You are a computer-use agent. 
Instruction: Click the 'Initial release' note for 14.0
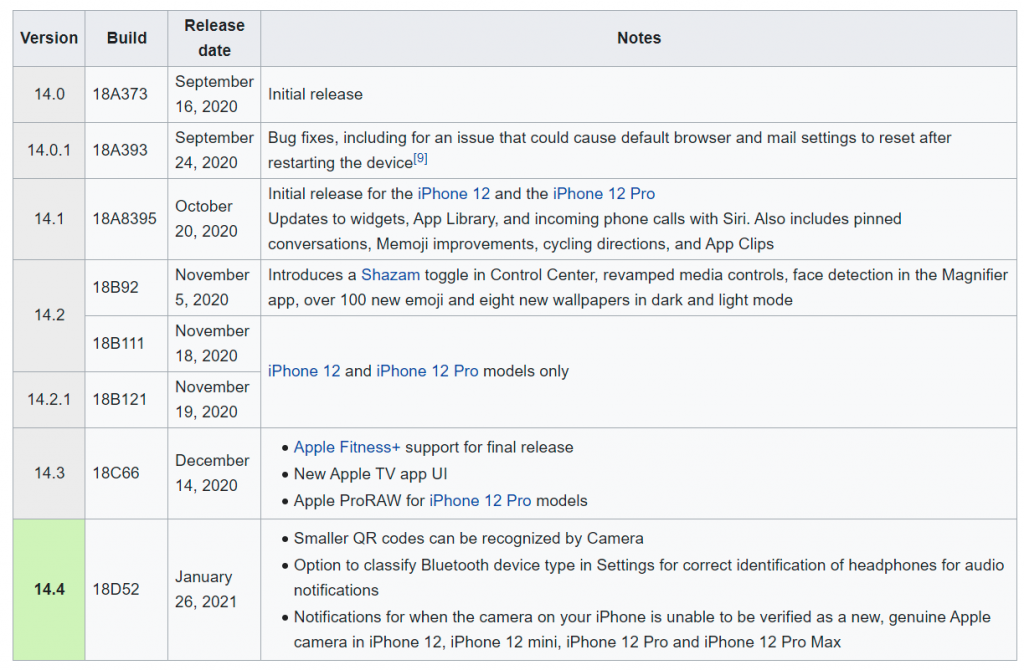click(x=315, y=94)
